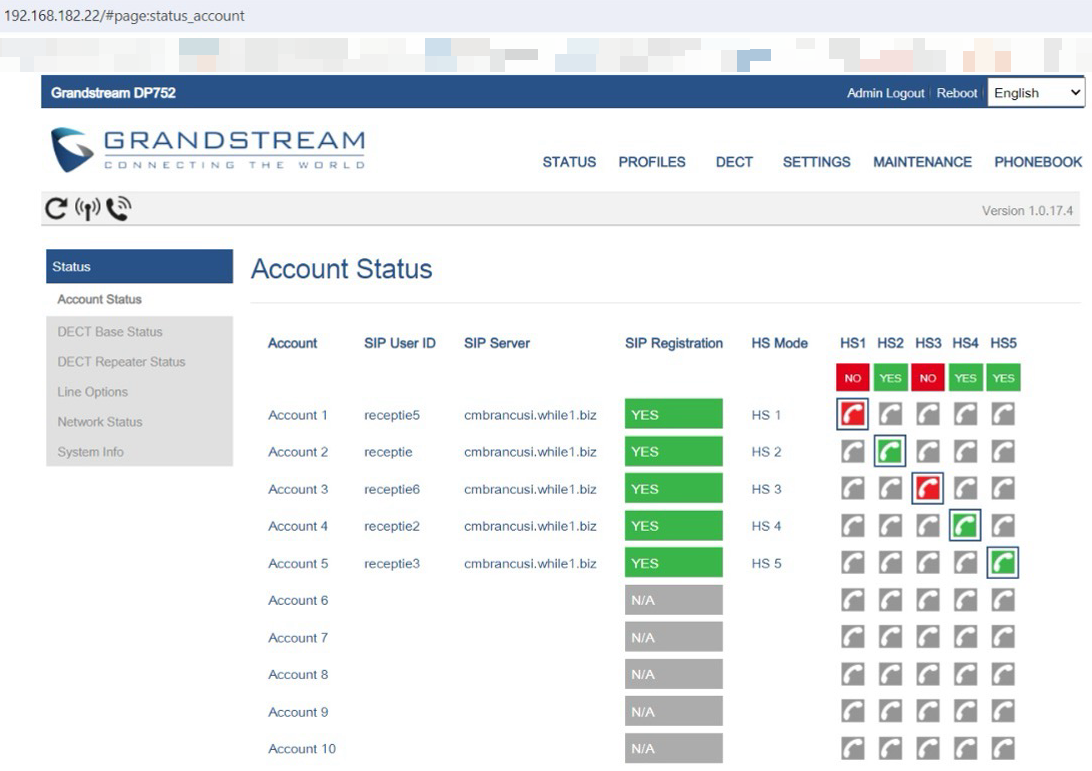Click the green handset icon for Account 4 HS4
This screenshot has width=1092, height=771.
tap(965, 526)
